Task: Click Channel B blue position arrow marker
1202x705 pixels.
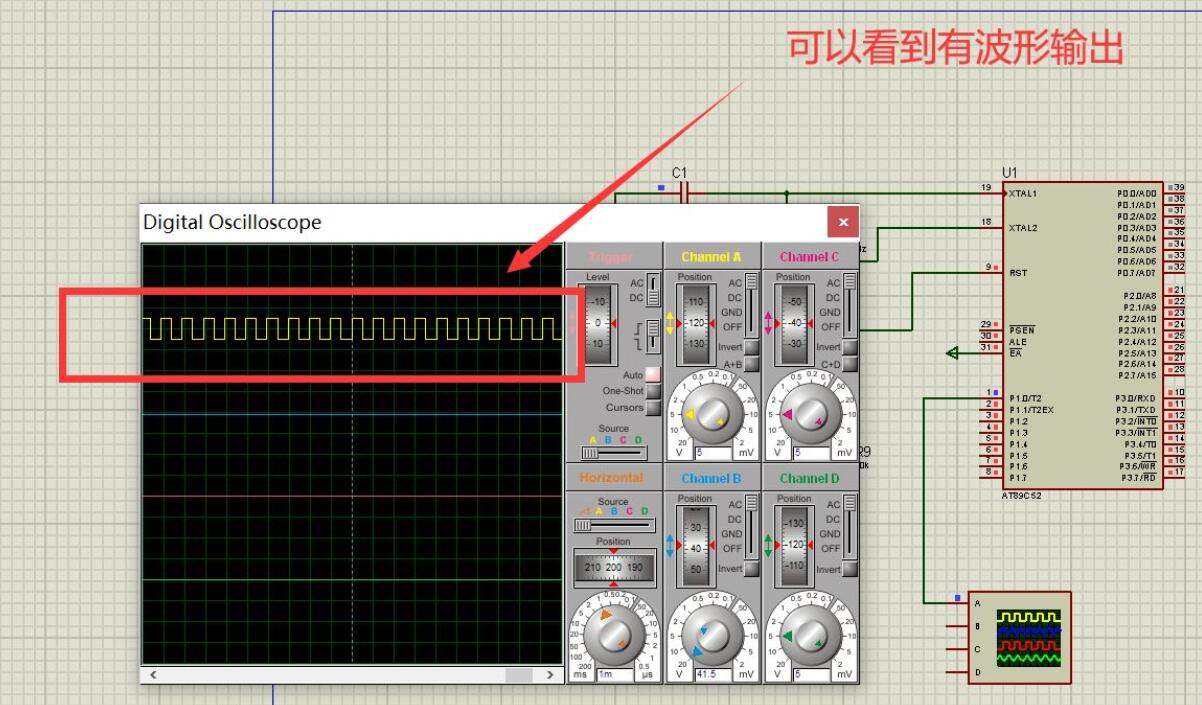Action: [671, 546]
